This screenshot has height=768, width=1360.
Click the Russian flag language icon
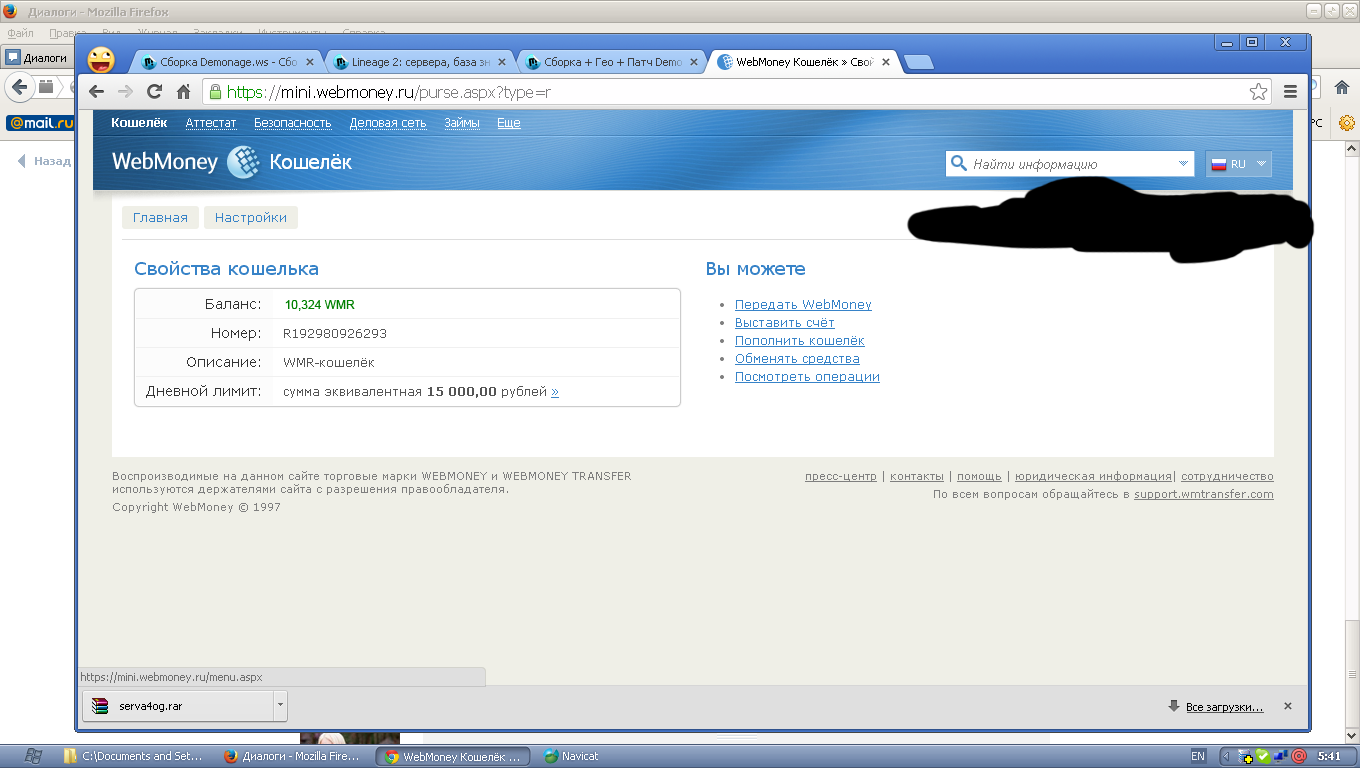(x=1219, y=164)
